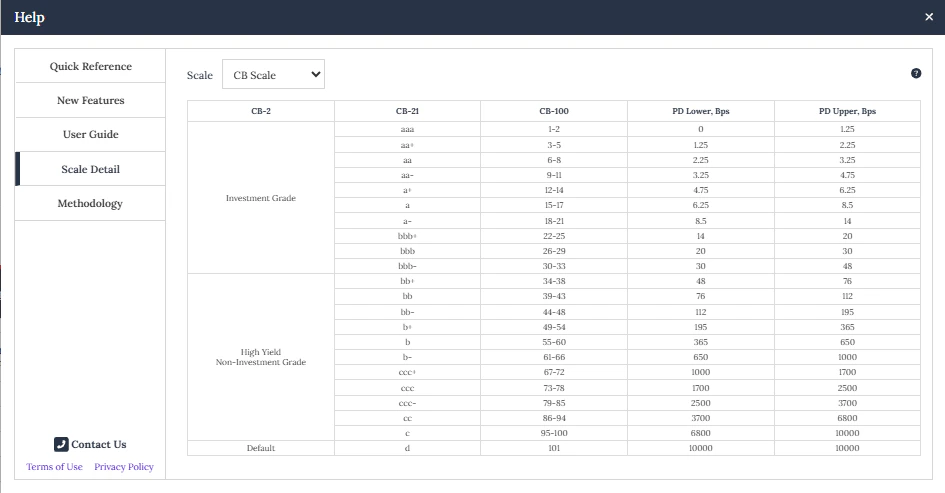Screen dimensions: 945x493
Task: Close the Help dialog
Action: (x=929, y=17)
